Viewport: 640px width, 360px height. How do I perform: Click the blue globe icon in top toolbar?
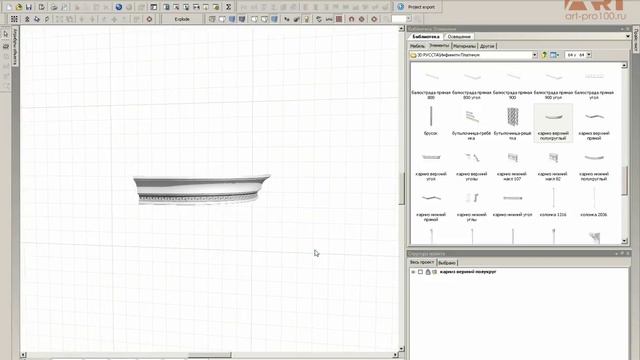[119, 7]
